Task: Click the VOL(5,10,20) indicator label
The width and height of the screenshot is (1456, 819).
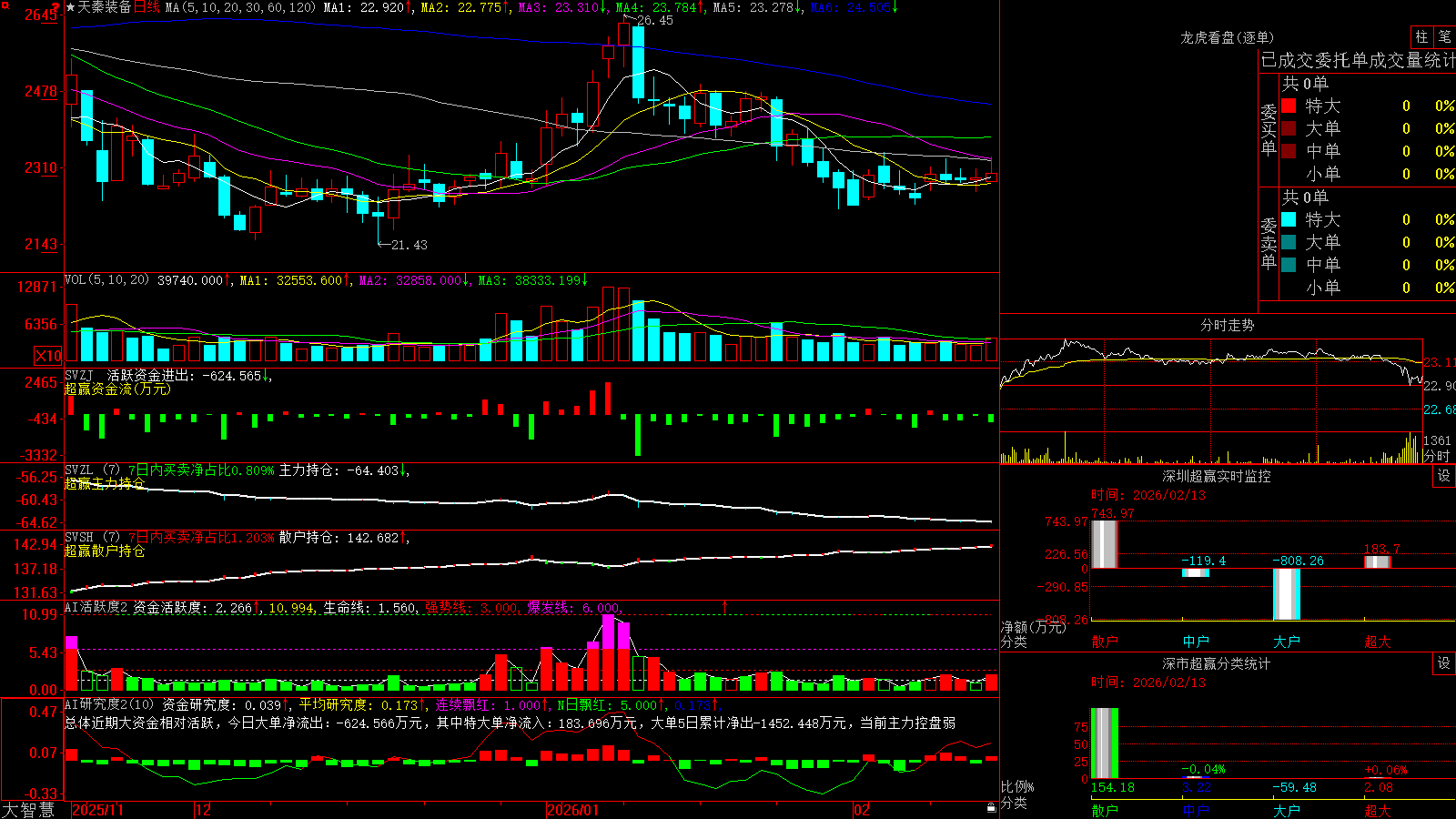Action: point(106,279)
